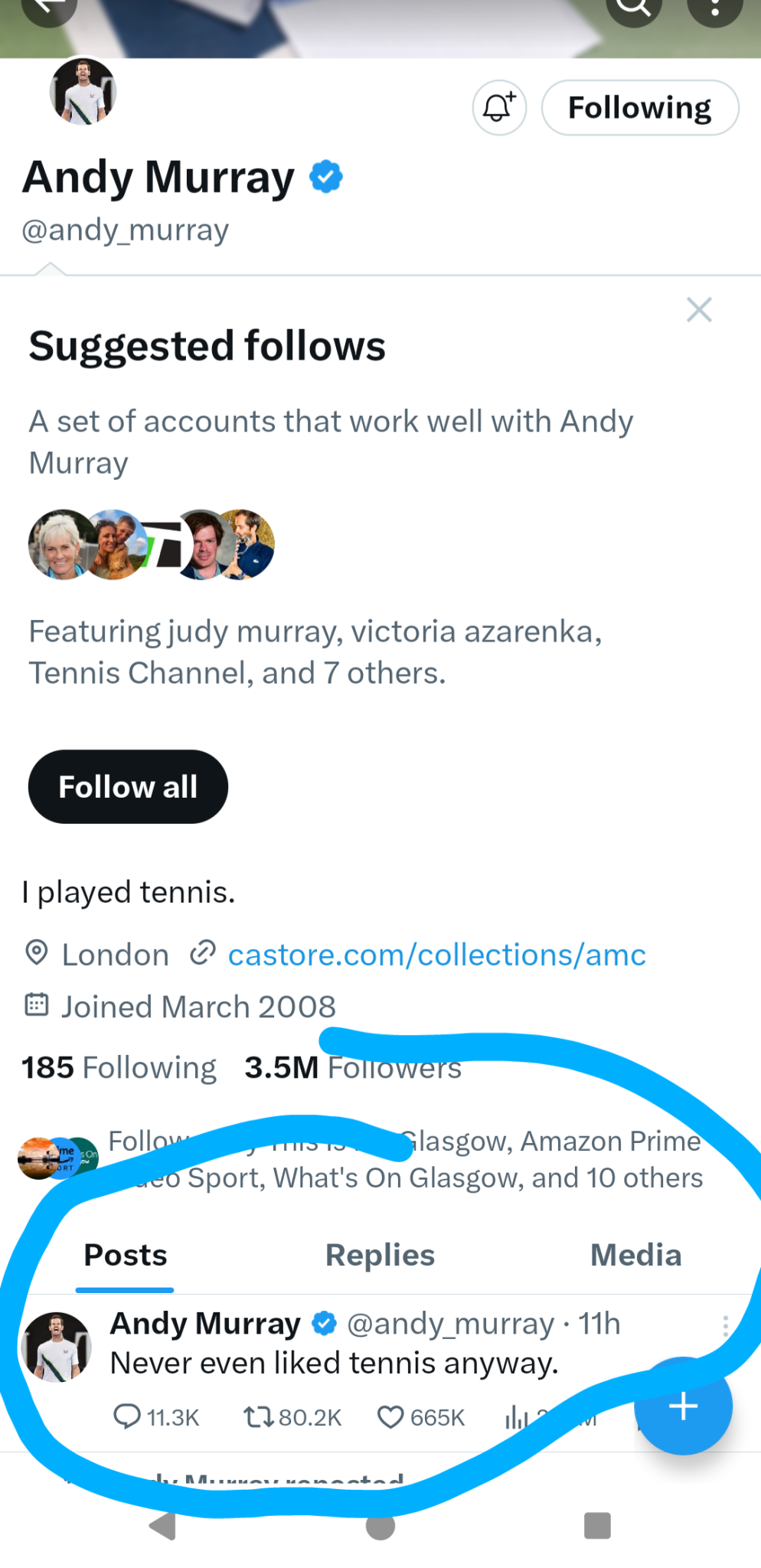The image size is (761, 1568).
Task: Toggle the Following button
Action: coord(639,108)
